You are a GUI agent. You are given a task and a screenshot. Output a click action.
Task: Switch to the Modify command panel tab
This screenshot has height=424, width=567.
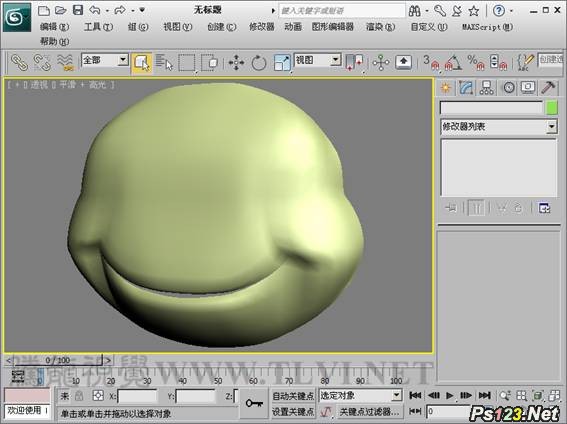coord(466,88)
